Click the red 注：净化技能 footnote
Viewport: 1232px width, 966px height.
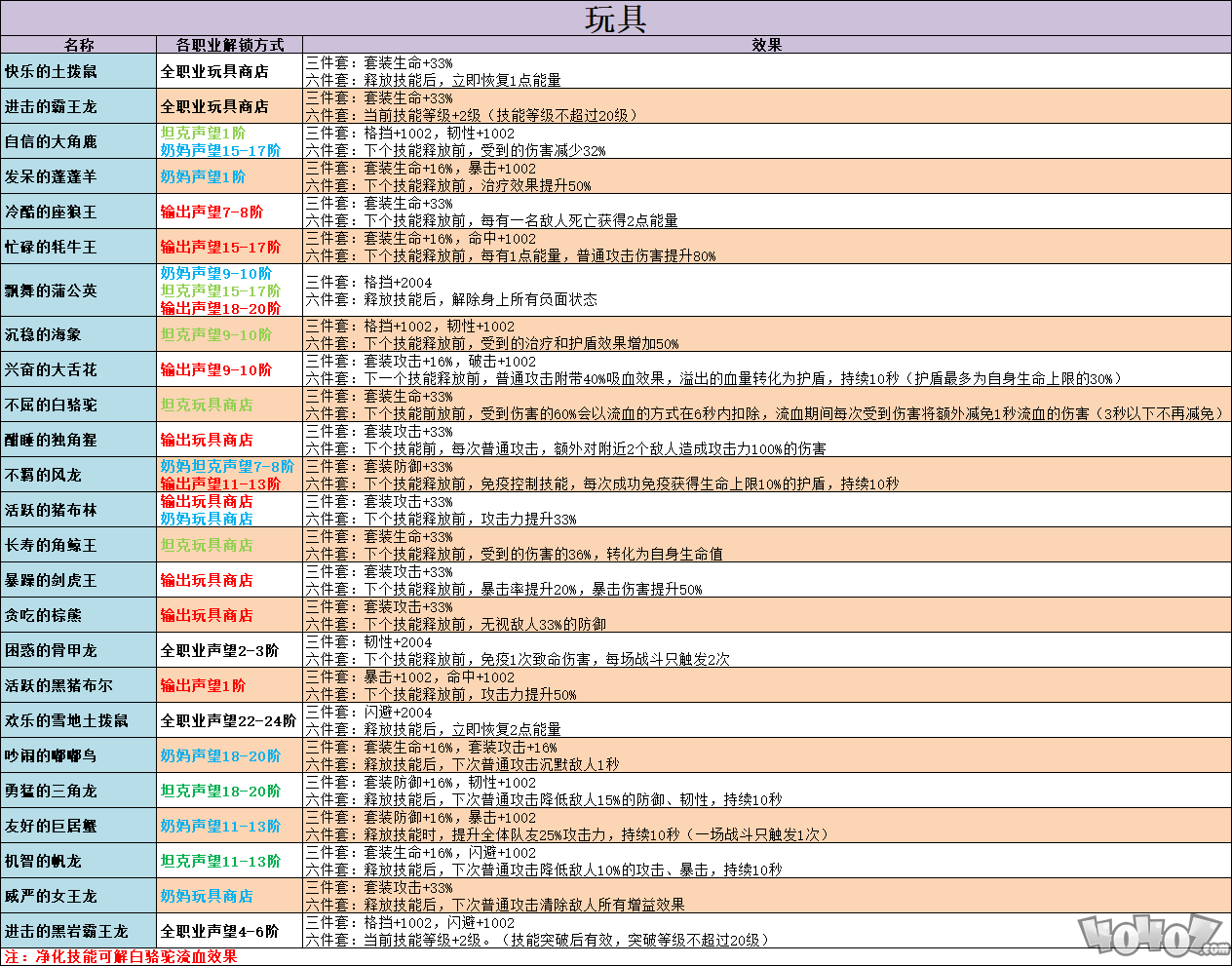[x=121, y=956]
